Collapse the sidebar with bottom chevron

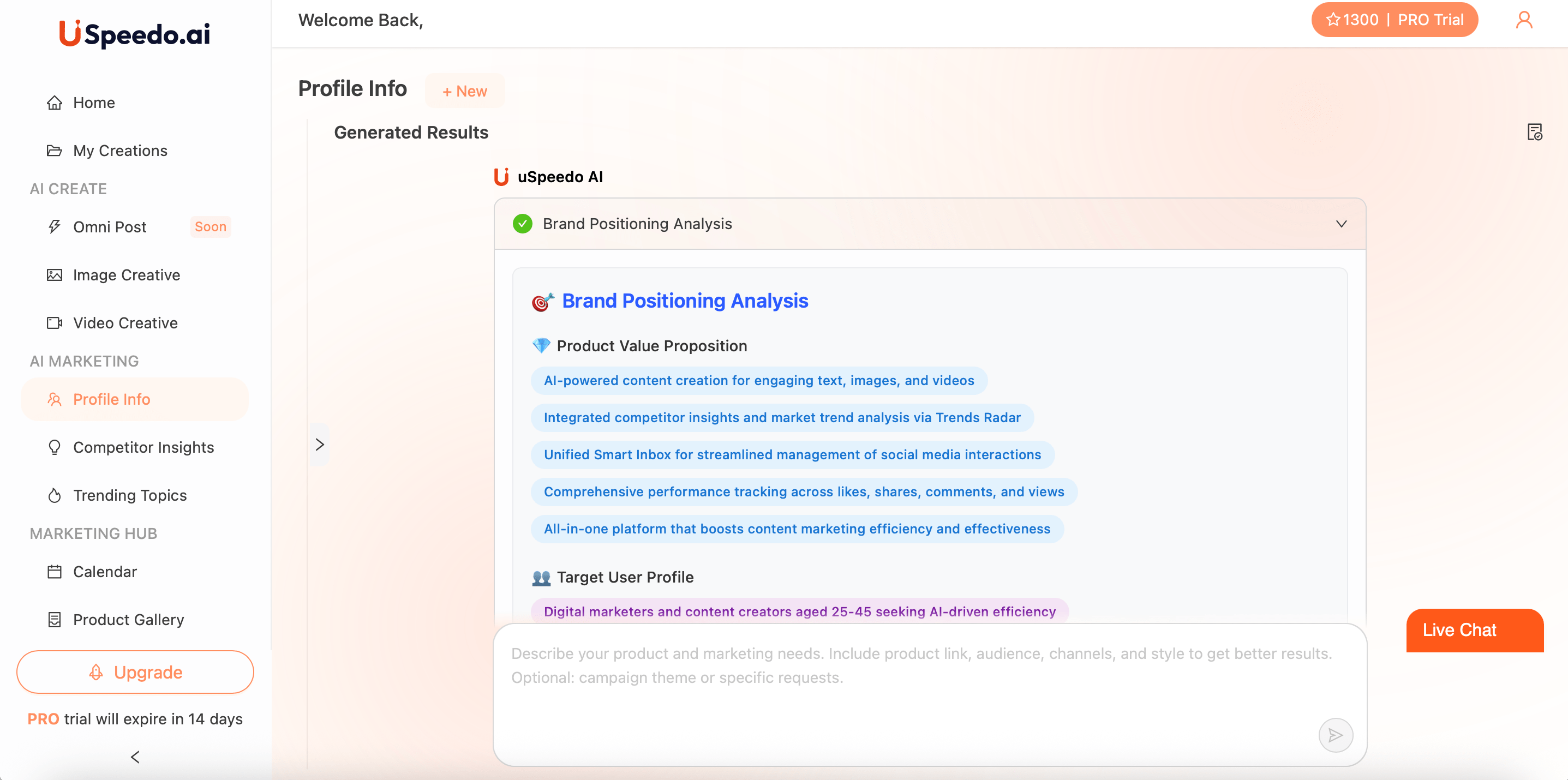coord(135,757)
